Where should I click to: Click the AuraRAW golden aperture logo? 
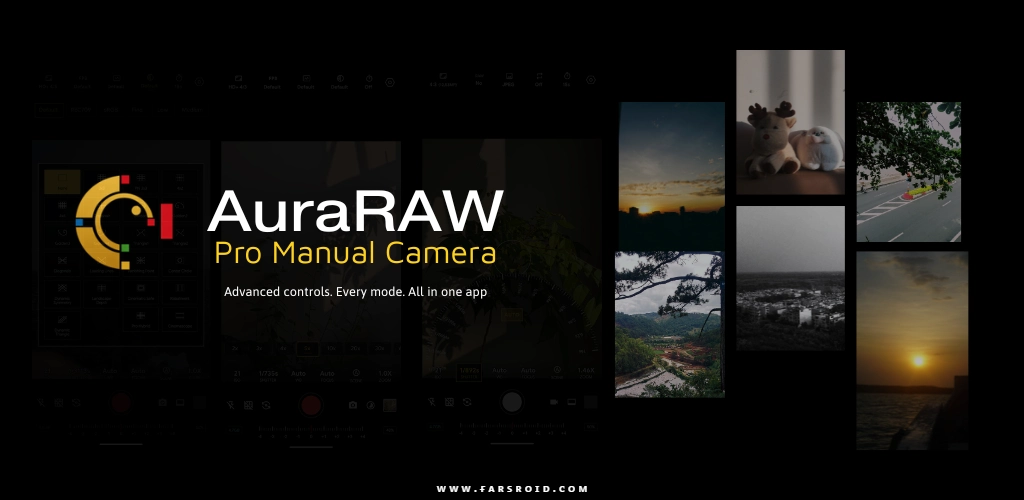(124, 222)
